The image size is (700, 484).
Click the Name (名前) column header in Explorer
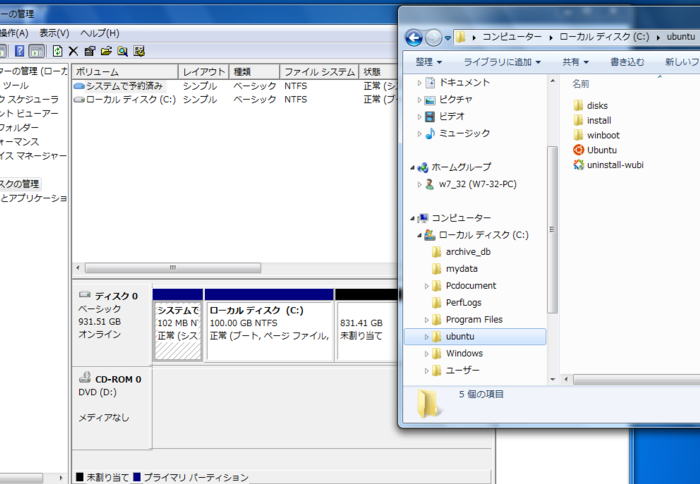tap(581, 83)
